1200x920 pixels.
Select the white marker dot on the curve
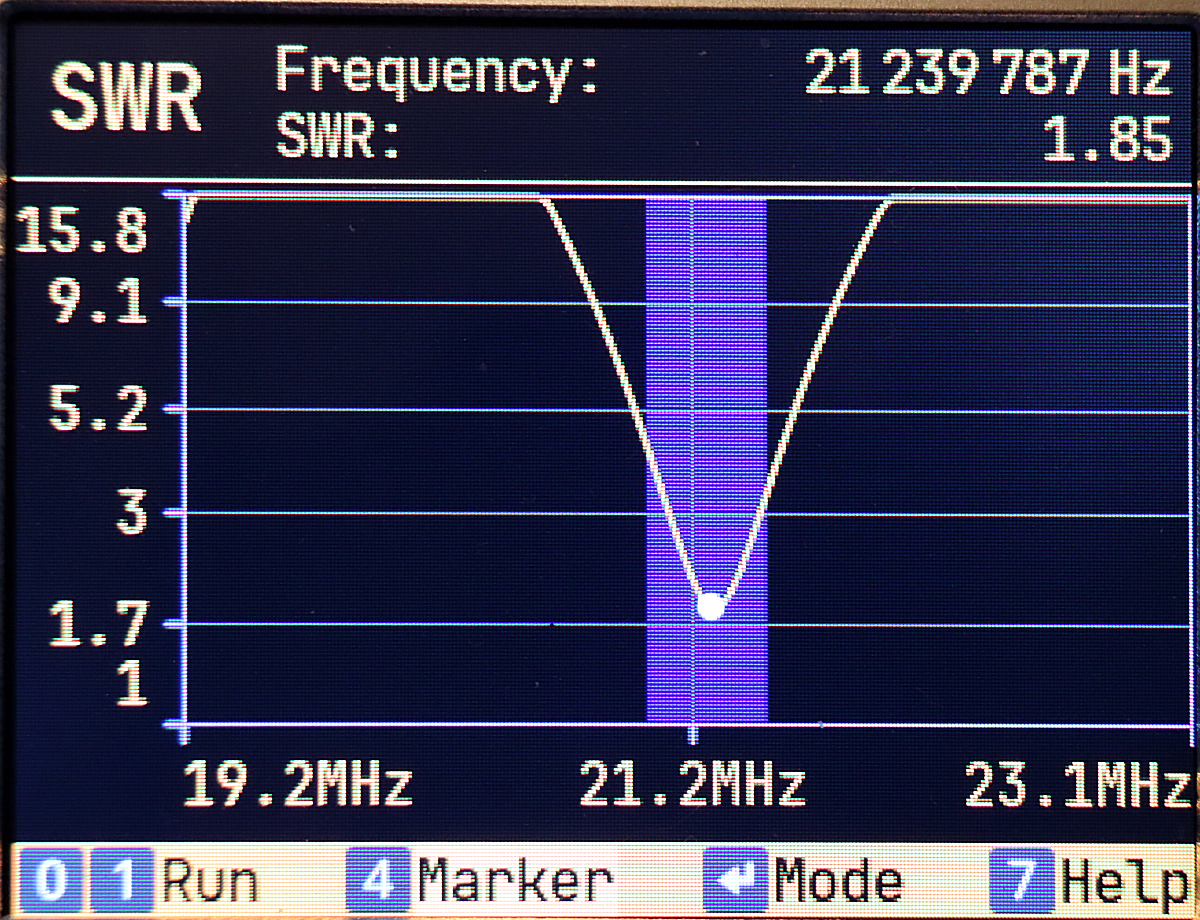(710, 606)
